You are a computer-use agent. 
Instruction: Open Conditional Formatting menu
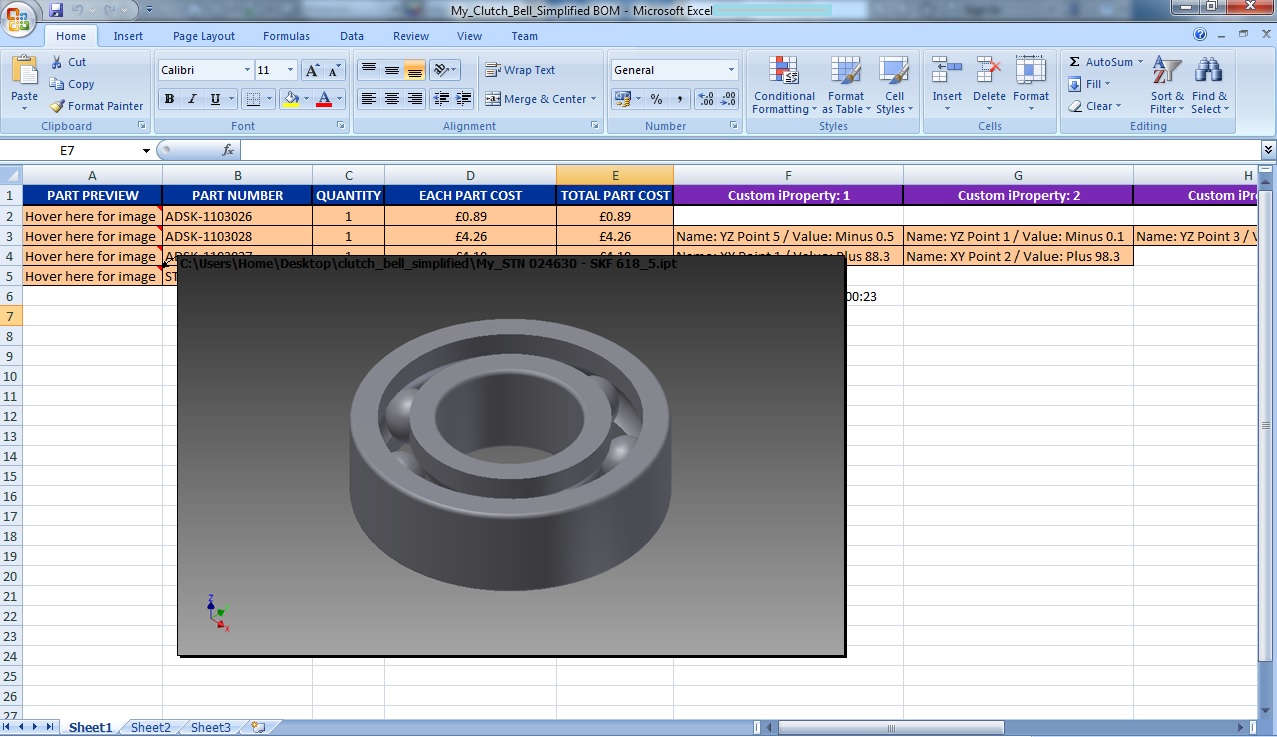pyautogui.click(x=784, y=85)
